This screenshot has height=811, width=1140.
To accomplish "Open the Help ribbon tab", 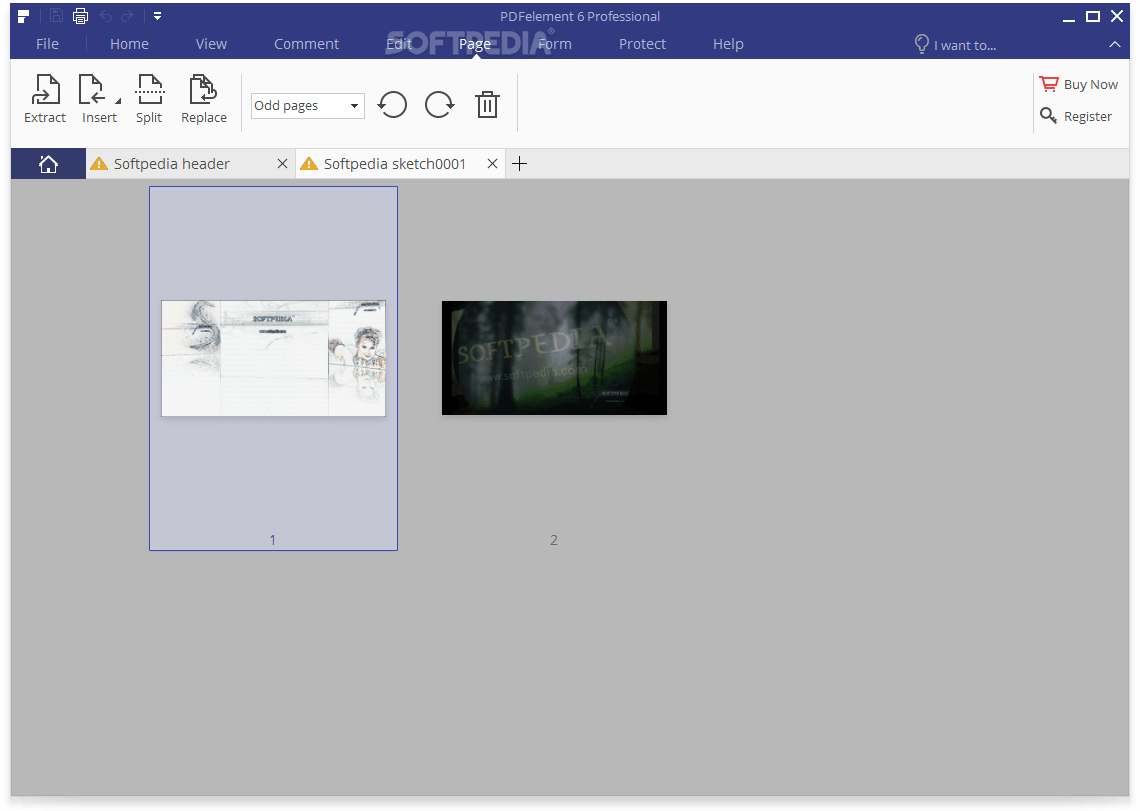I will pos(728,44).
